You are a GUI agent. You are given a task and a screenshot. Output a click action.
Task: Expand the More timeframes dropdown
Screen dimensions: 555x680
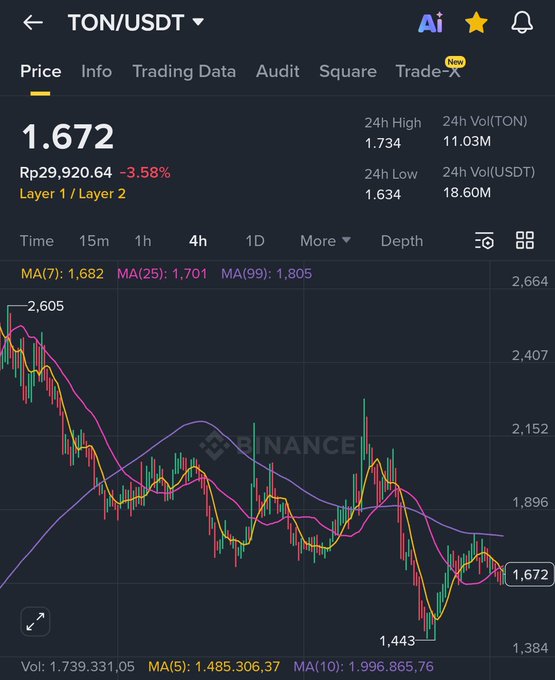[325, 241]
